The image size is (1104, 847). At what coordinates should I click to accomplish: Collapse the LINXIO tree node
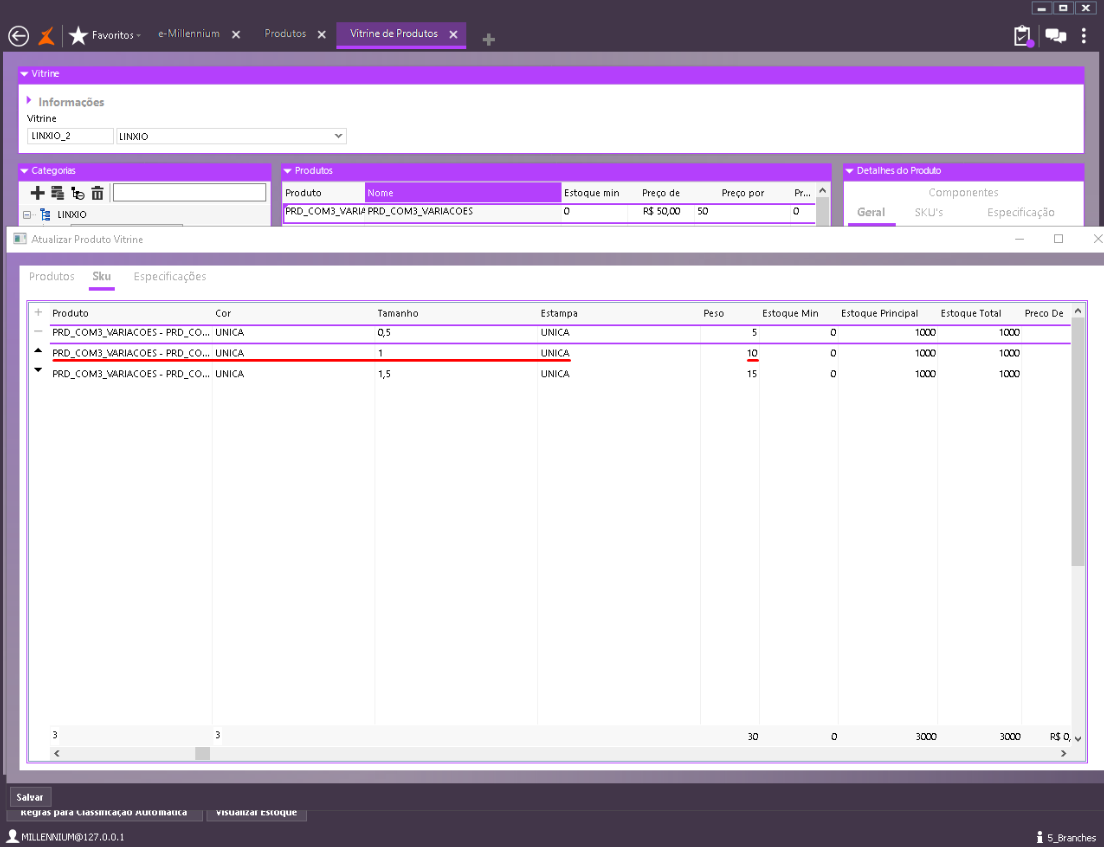click(x=27, y=215)
